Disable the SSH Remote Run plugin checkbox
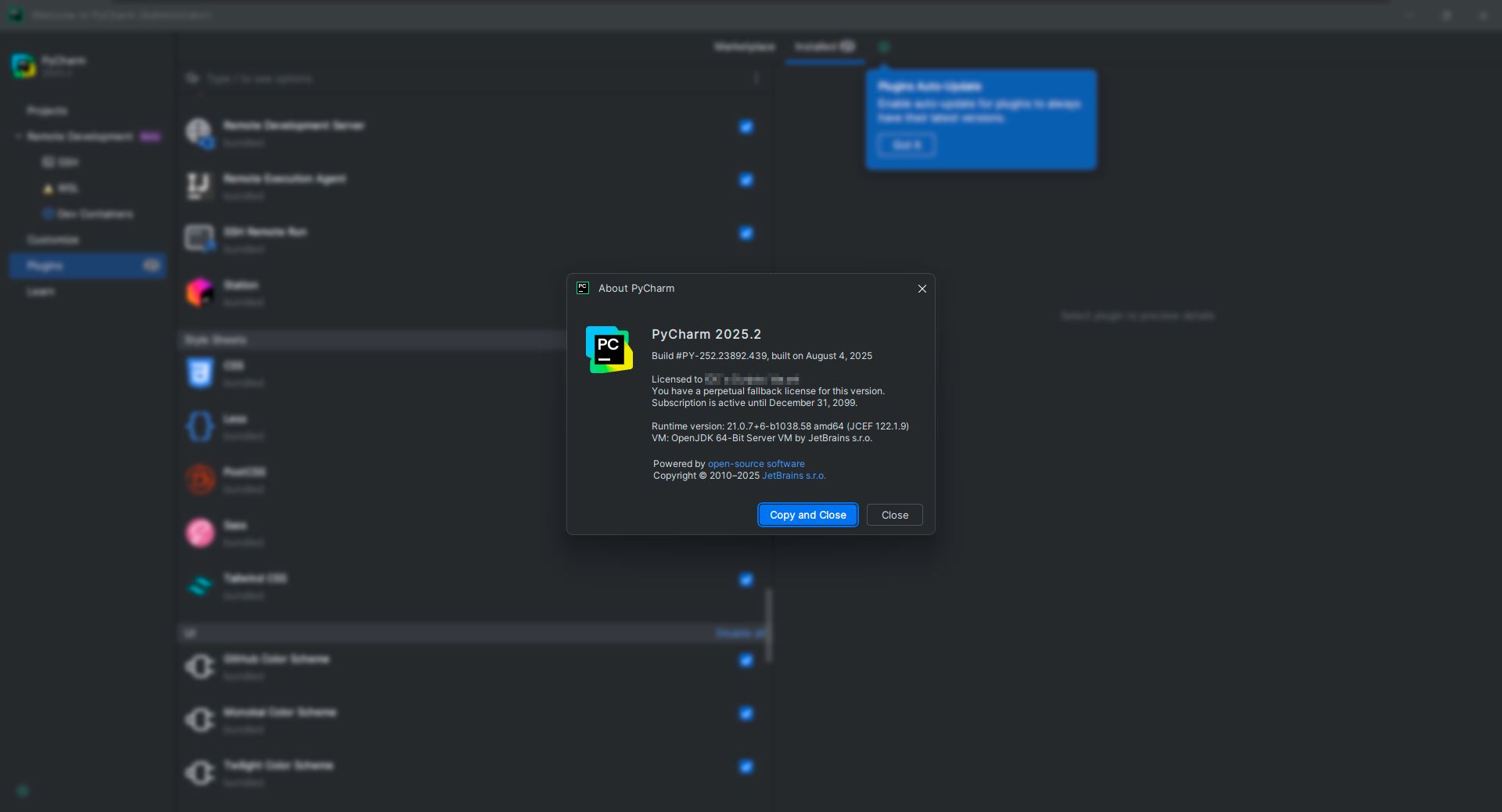 746,233
